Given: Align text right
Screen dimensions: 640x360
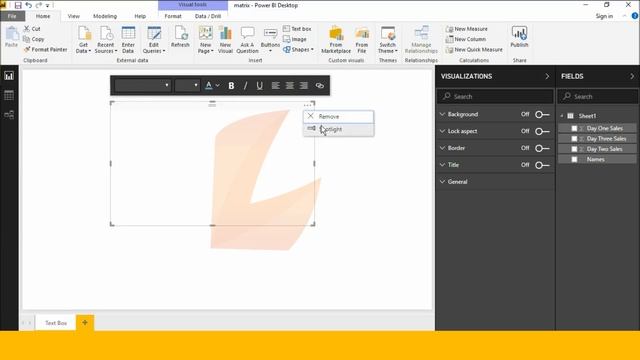Looking at the screenshot, I should pyautogui.click(x=304, y=86).
